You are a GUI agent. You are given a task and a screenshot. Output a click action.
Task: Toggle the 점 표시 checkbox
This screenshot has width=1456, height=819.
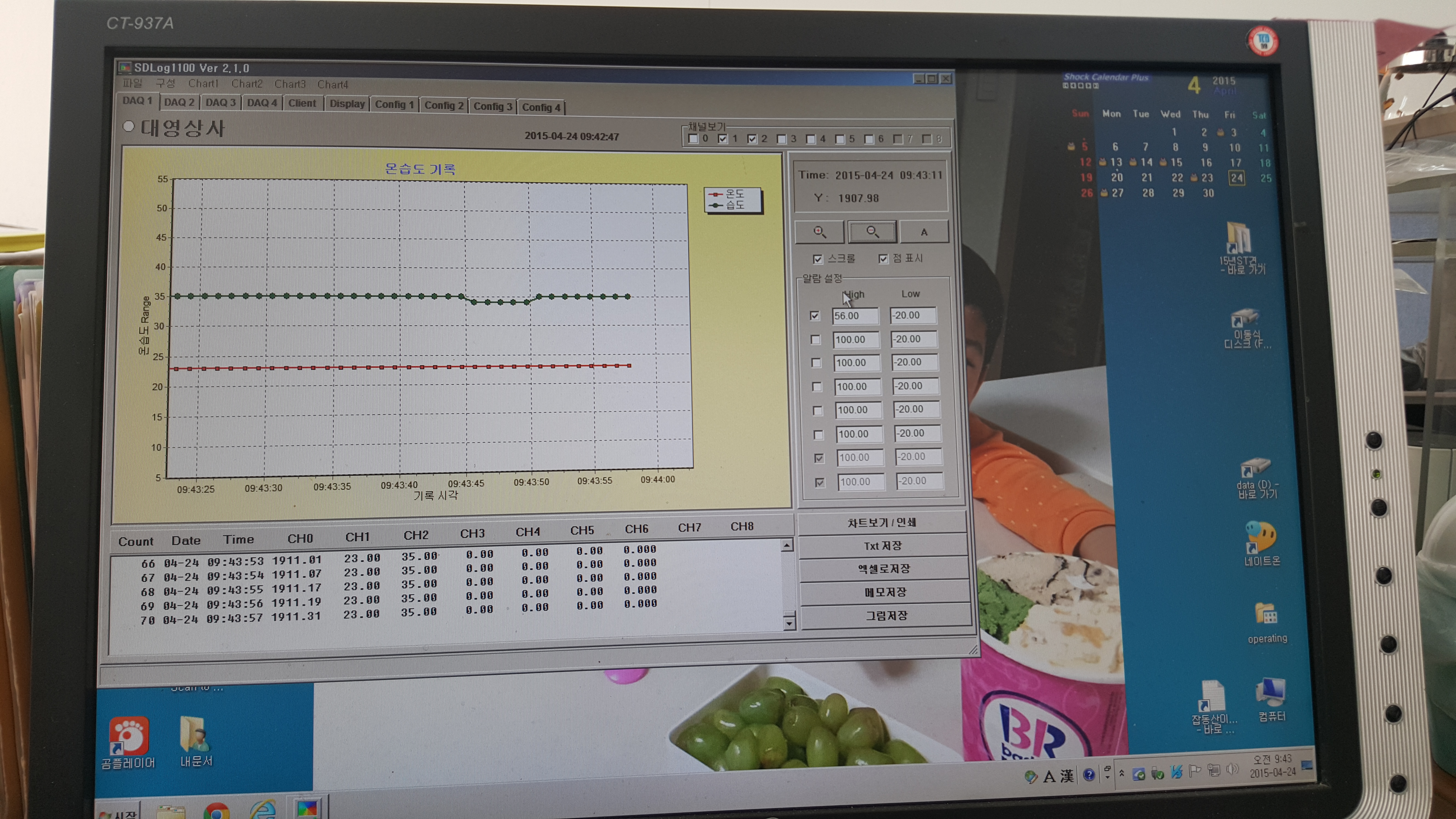883,258
